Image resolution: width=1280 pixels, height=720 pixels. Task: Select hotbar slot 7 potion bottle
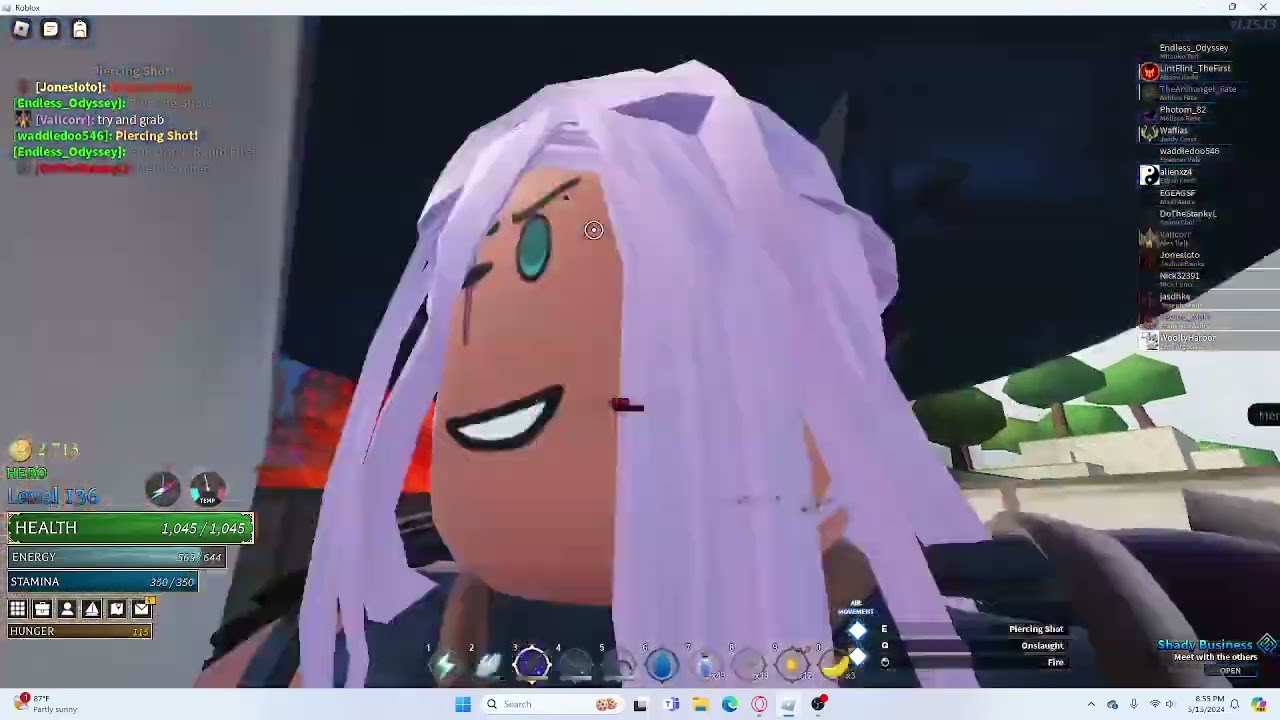pyautogui.click(x=705, y=663)
